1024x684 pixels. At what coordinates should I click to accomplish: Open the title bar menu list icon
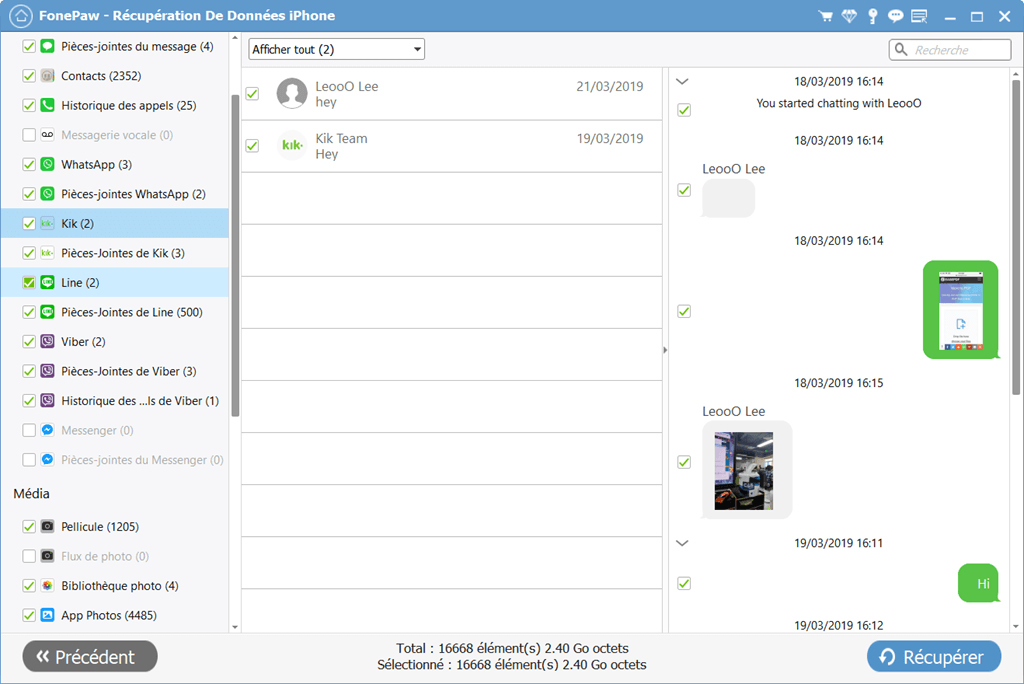pyautogui.click(x=920, y=16)
